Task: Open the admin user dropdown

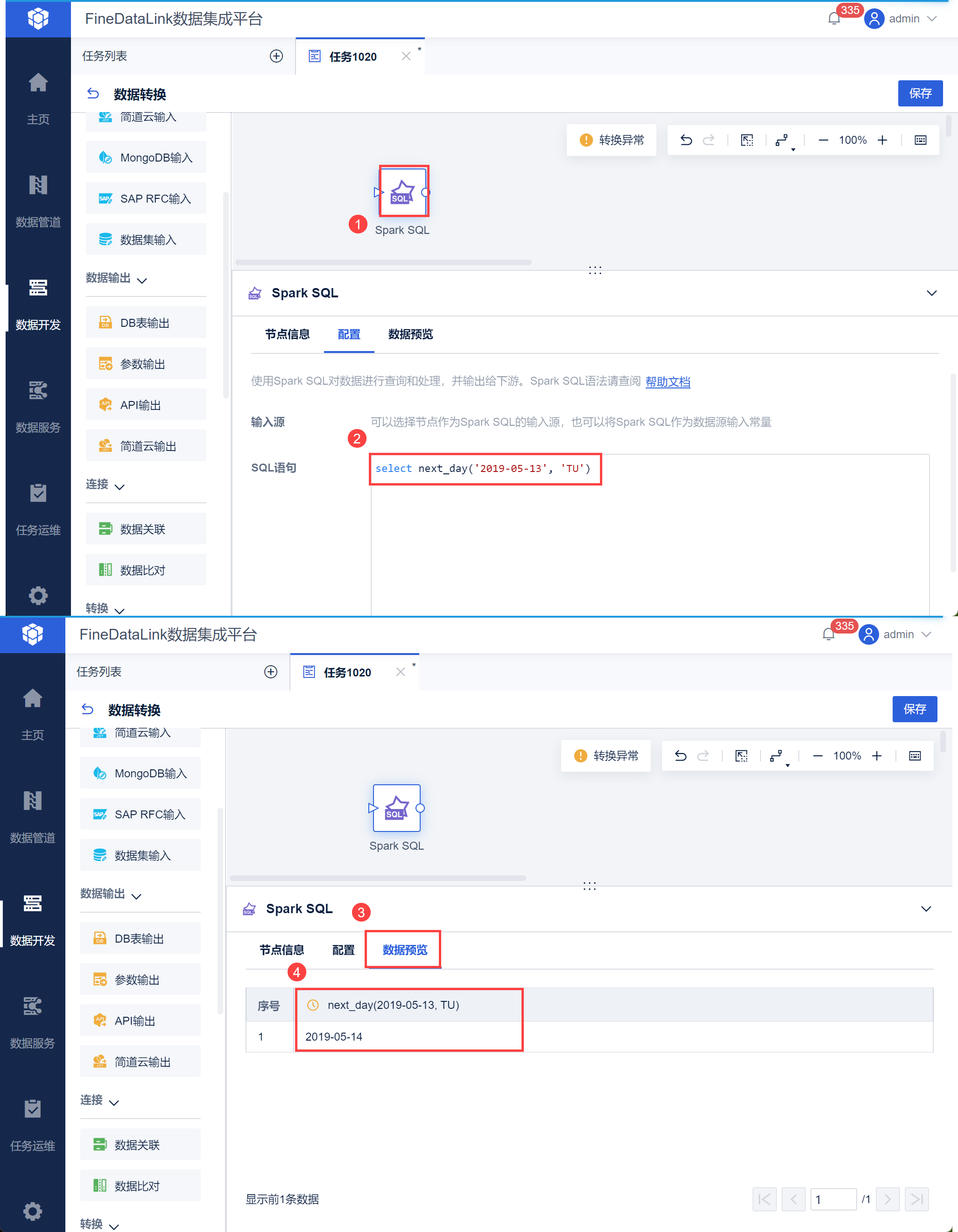Action: point(904,19)
